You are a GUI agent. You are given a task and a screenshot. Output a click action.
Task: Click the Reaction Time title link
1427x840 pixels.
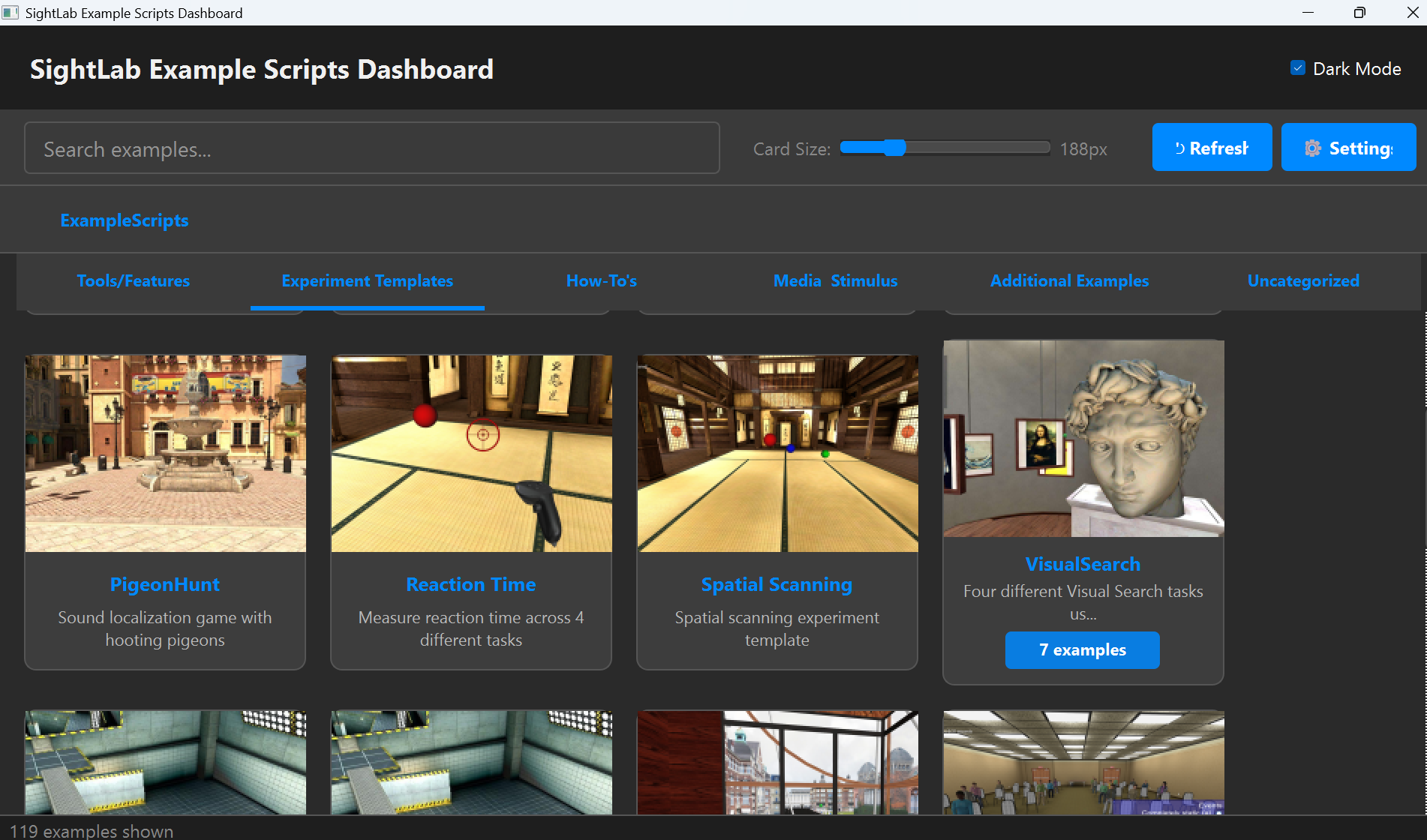pyautogui.click(x=470, y=584)
